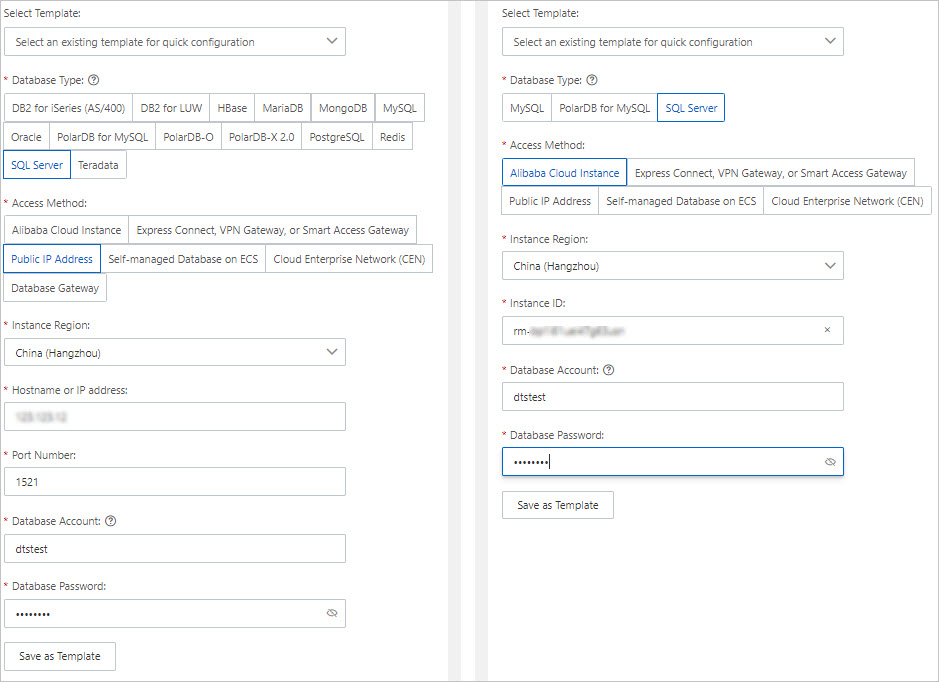Click the Database Account help icon below Port Number
The width and height of the screenshot is (939, 682).
click(x=110, y=521)
